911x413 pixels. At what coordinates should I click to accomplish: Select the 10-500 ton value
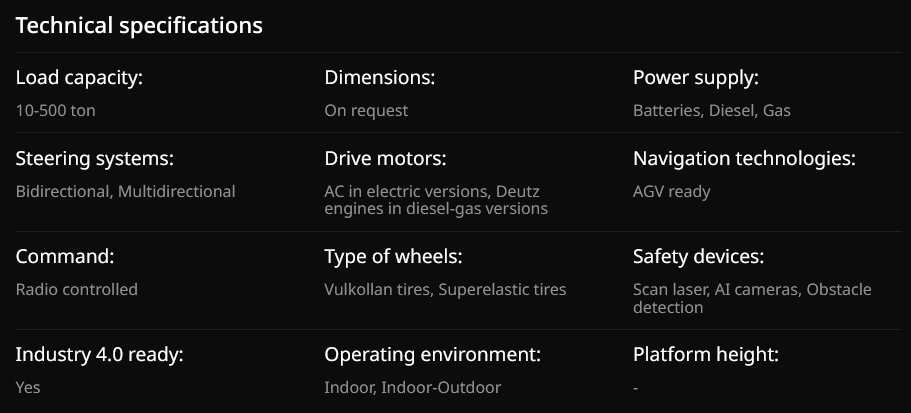point(56,110)
